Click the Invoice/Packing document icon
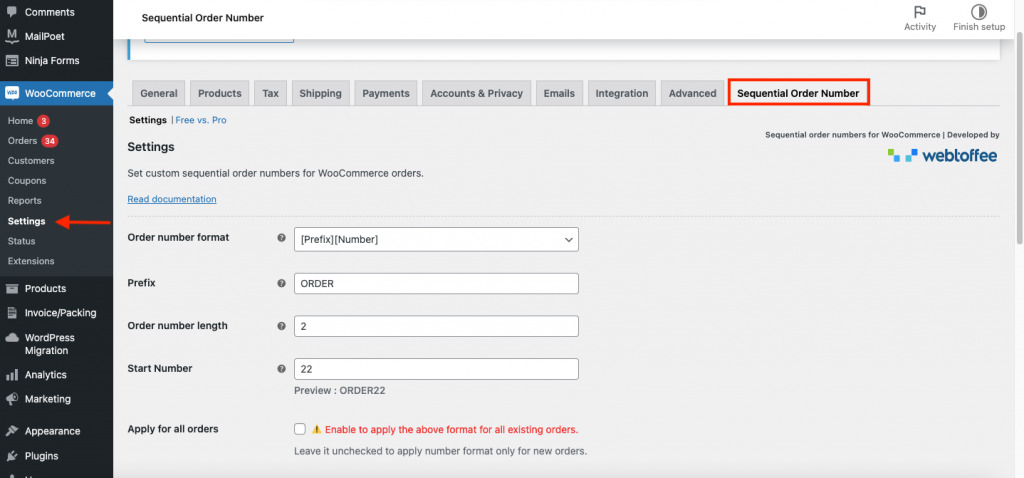 pyautogui.click(x=12, y=312)
